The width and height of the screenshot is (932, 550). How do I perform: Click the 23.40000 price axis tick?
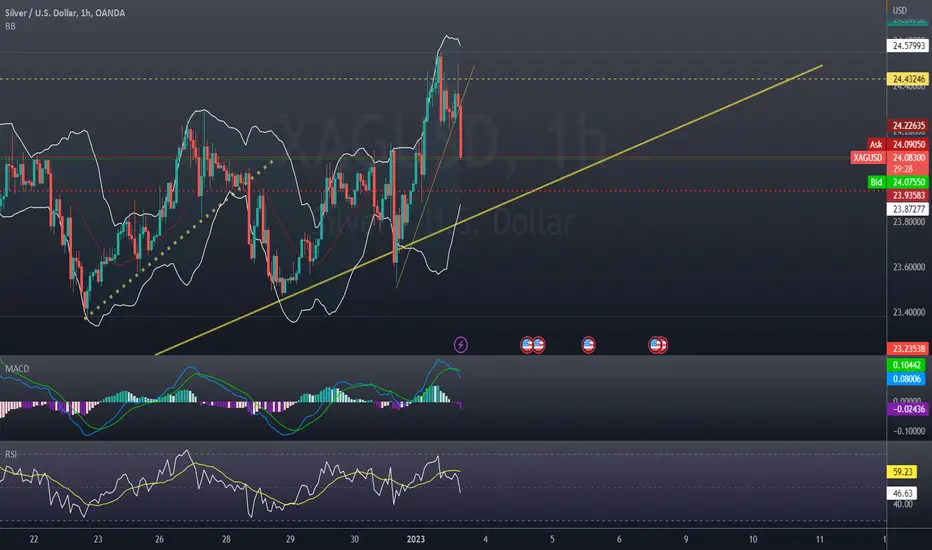(x=908, y=312)
